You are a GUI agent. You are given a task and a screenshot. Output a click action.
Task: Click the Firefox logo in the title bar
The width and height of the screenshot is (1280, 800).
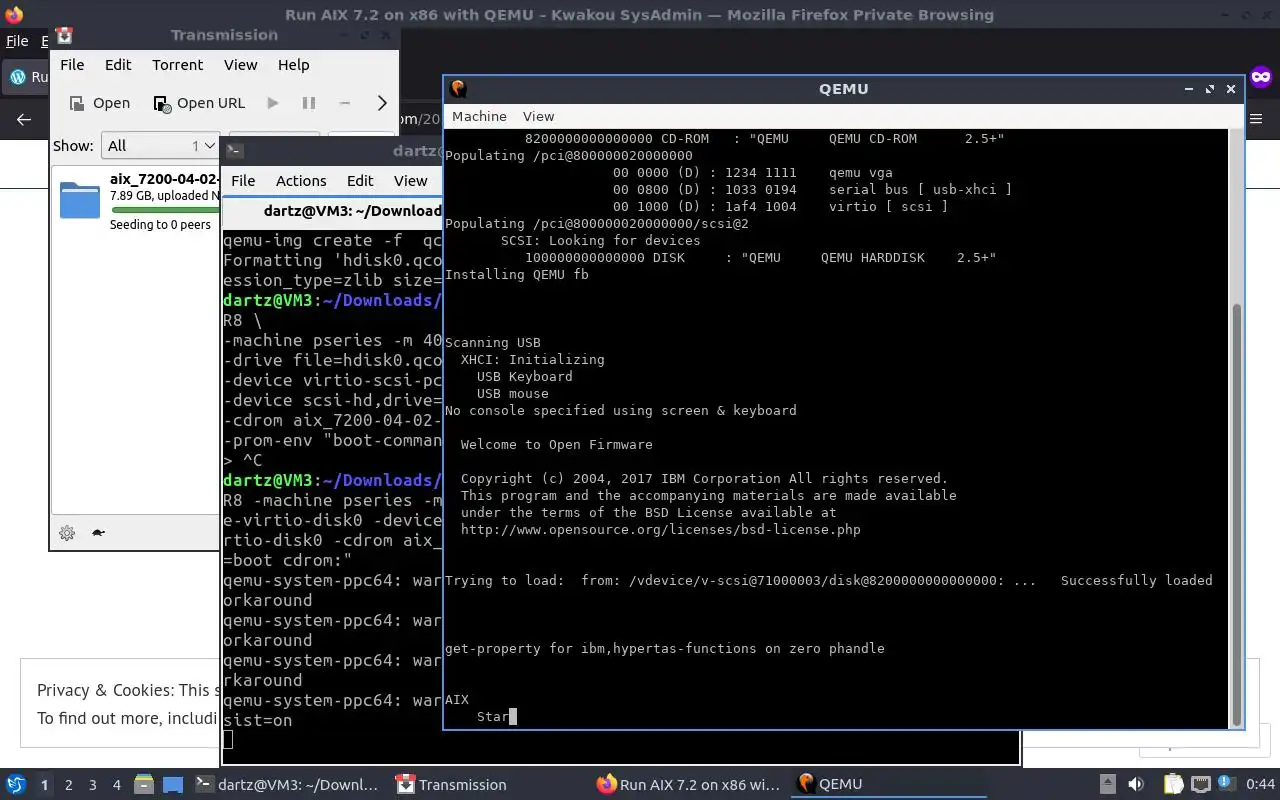pos(13,15)
